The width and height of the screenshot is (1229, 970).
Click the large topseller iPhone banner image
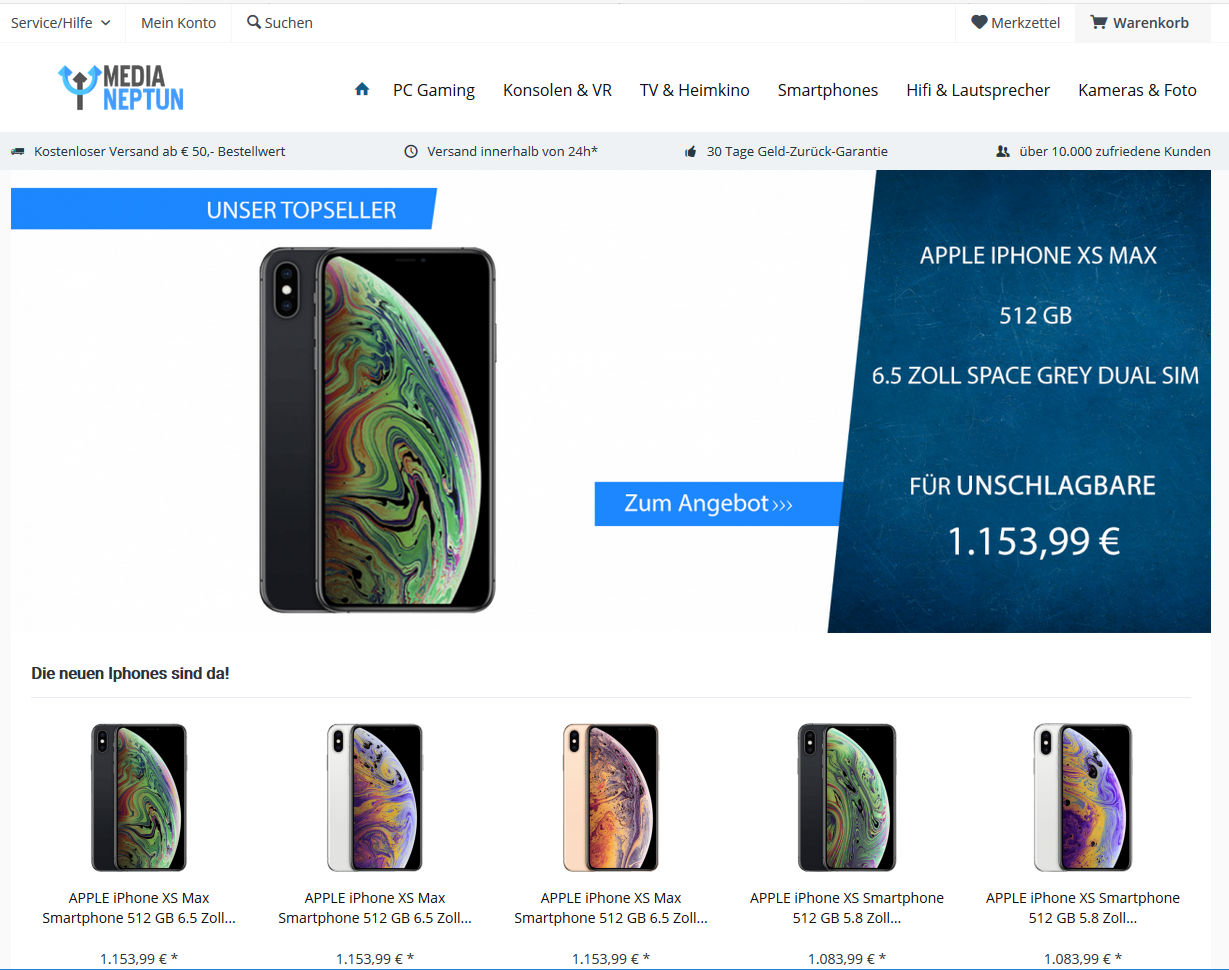click(x=611, y=401)
